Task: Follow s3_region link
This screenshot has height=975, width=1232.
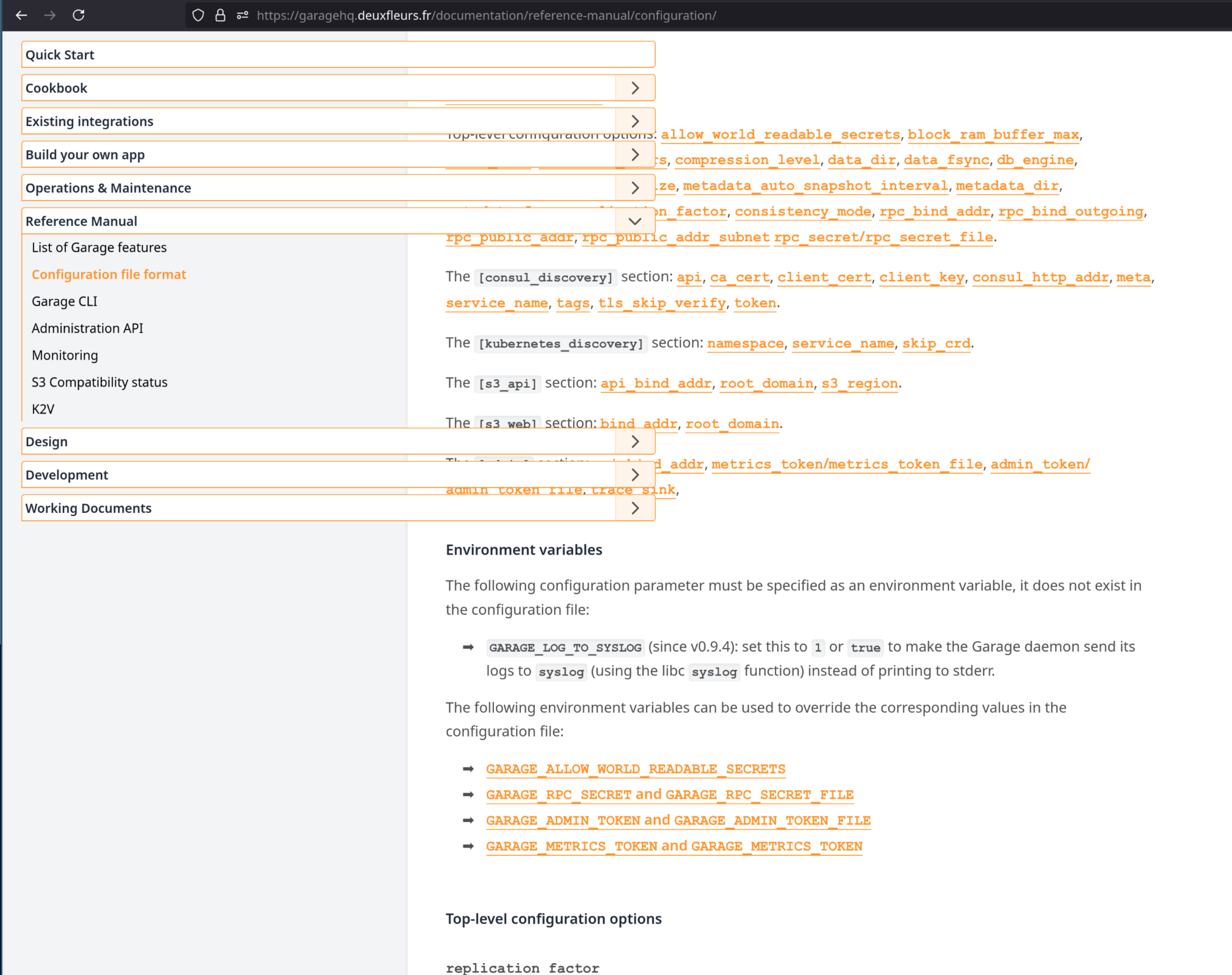Action: pos(860,384)
